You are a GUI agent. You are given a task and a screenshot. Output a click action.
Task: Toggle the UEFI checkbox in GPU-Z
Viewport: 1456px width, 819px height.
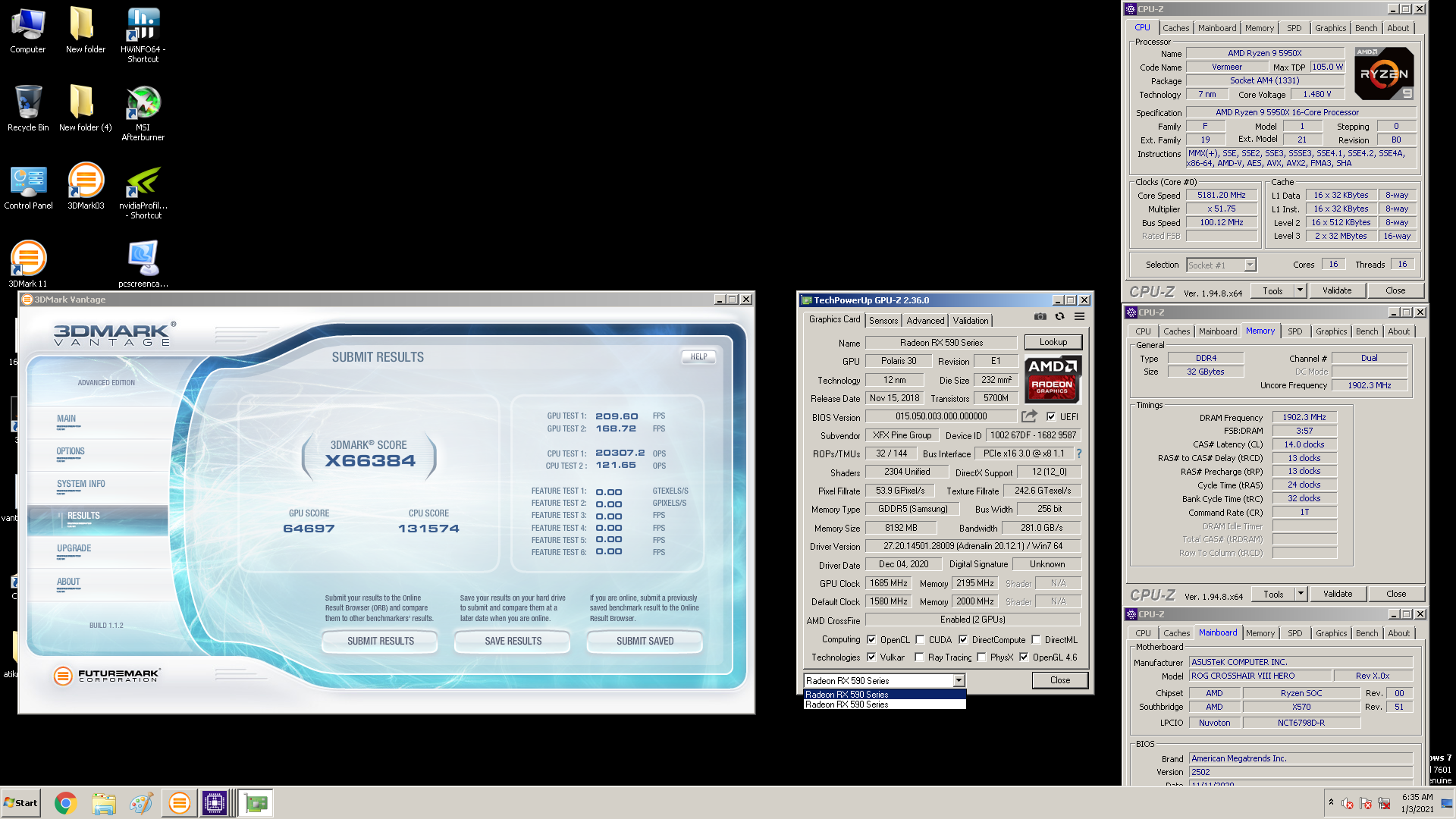pyautogui.click(x=1051, y=416)
